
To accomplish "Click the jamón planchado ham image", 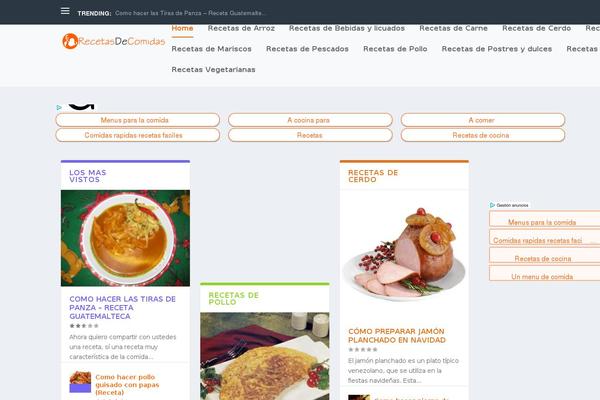I will click(404, 255).
